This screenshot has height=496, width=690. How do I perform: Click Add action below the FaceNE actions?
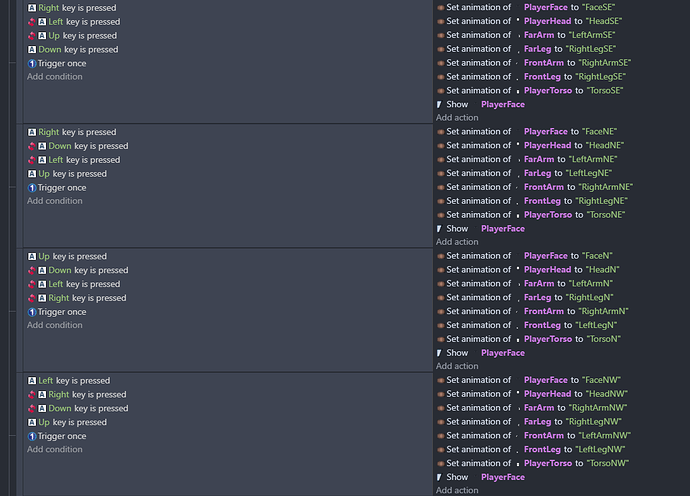pos(457,242)
